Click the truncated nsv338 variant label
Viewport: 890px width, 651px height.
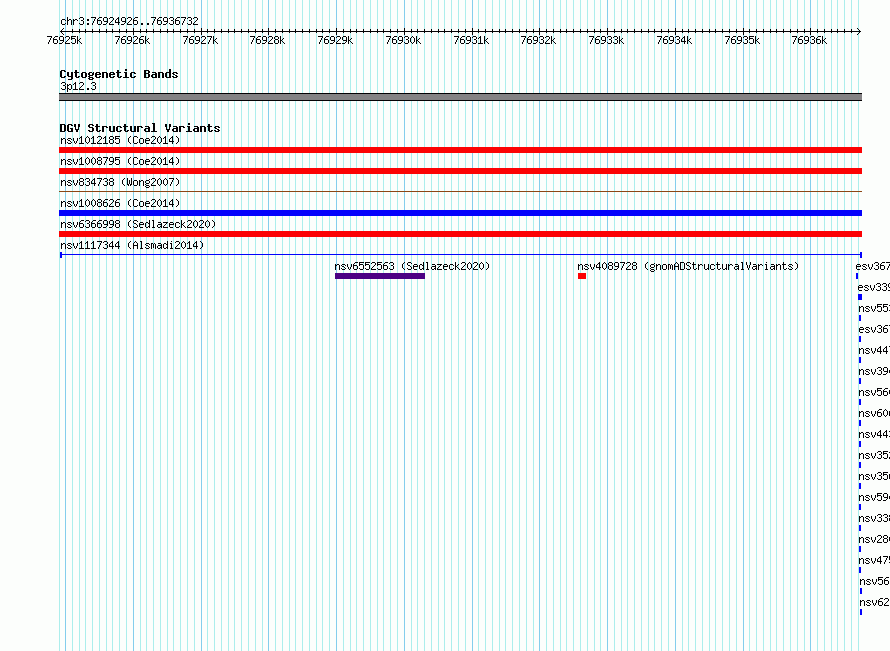pos(874,518)
